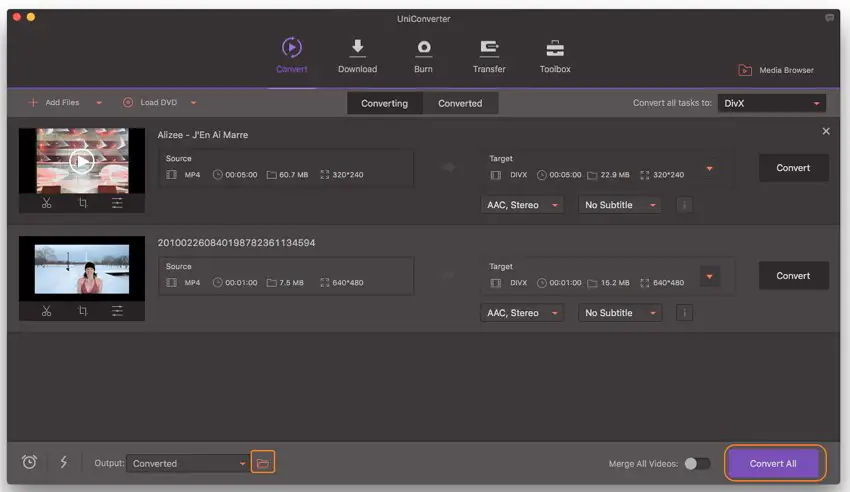Click source resolution 320*240

[347, 174]
